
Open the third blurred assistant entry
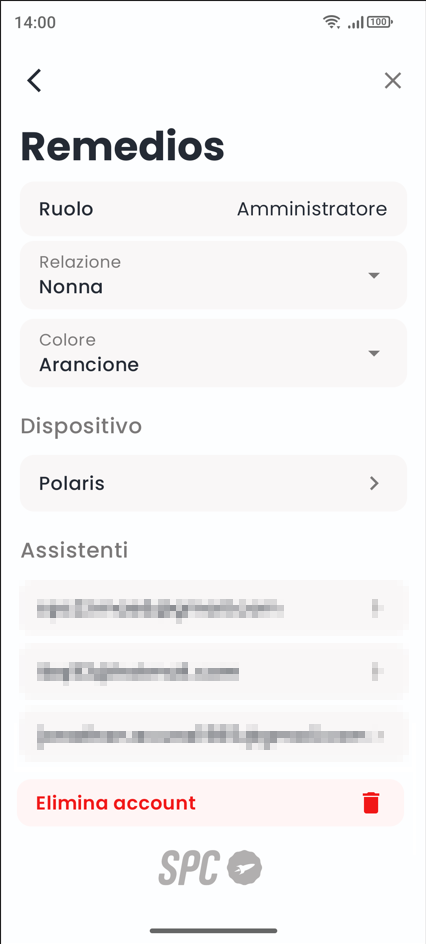point(213,735)
